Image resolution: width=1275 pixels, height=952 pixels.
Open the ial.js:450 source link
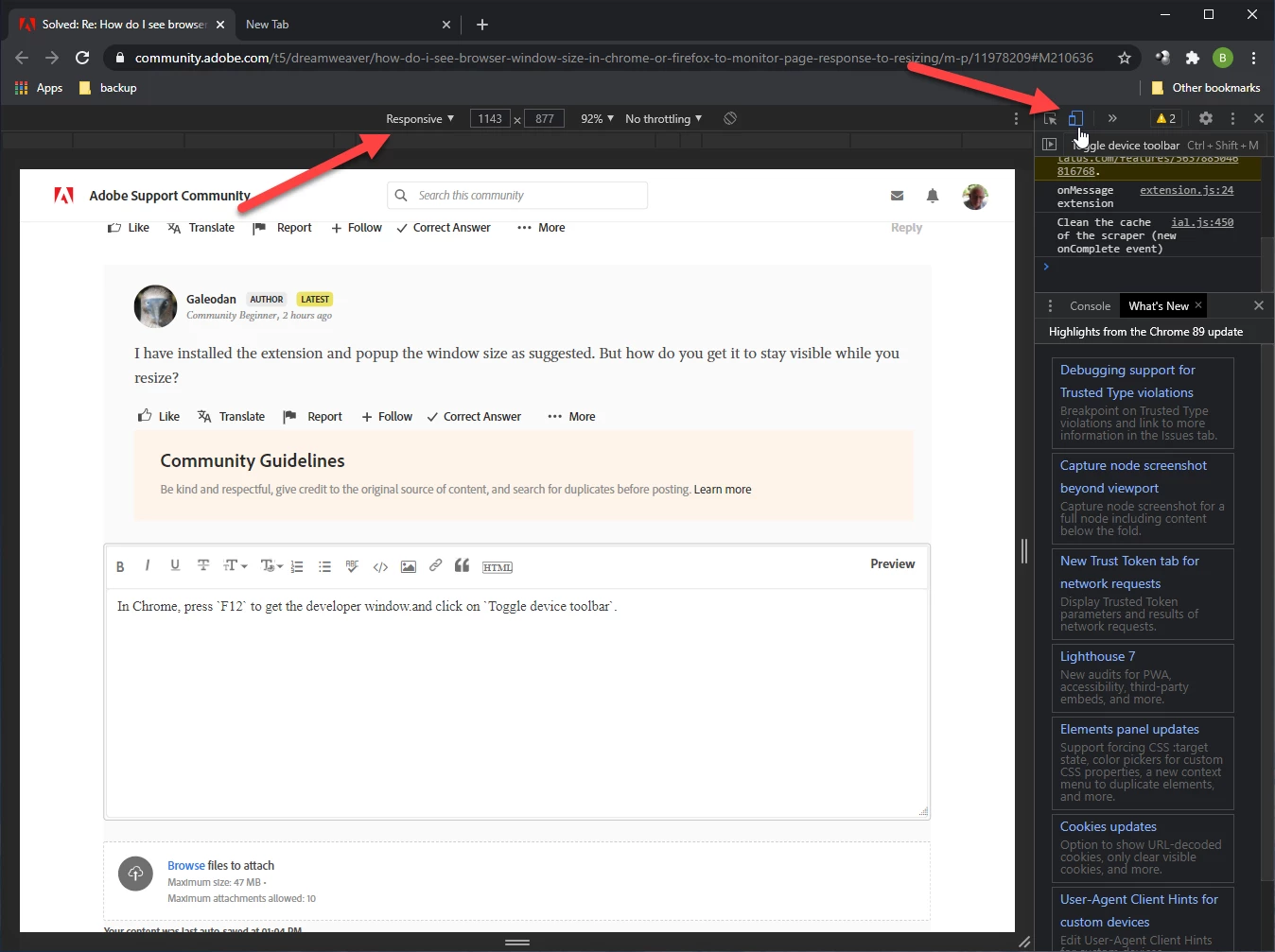pos(1202,222)
